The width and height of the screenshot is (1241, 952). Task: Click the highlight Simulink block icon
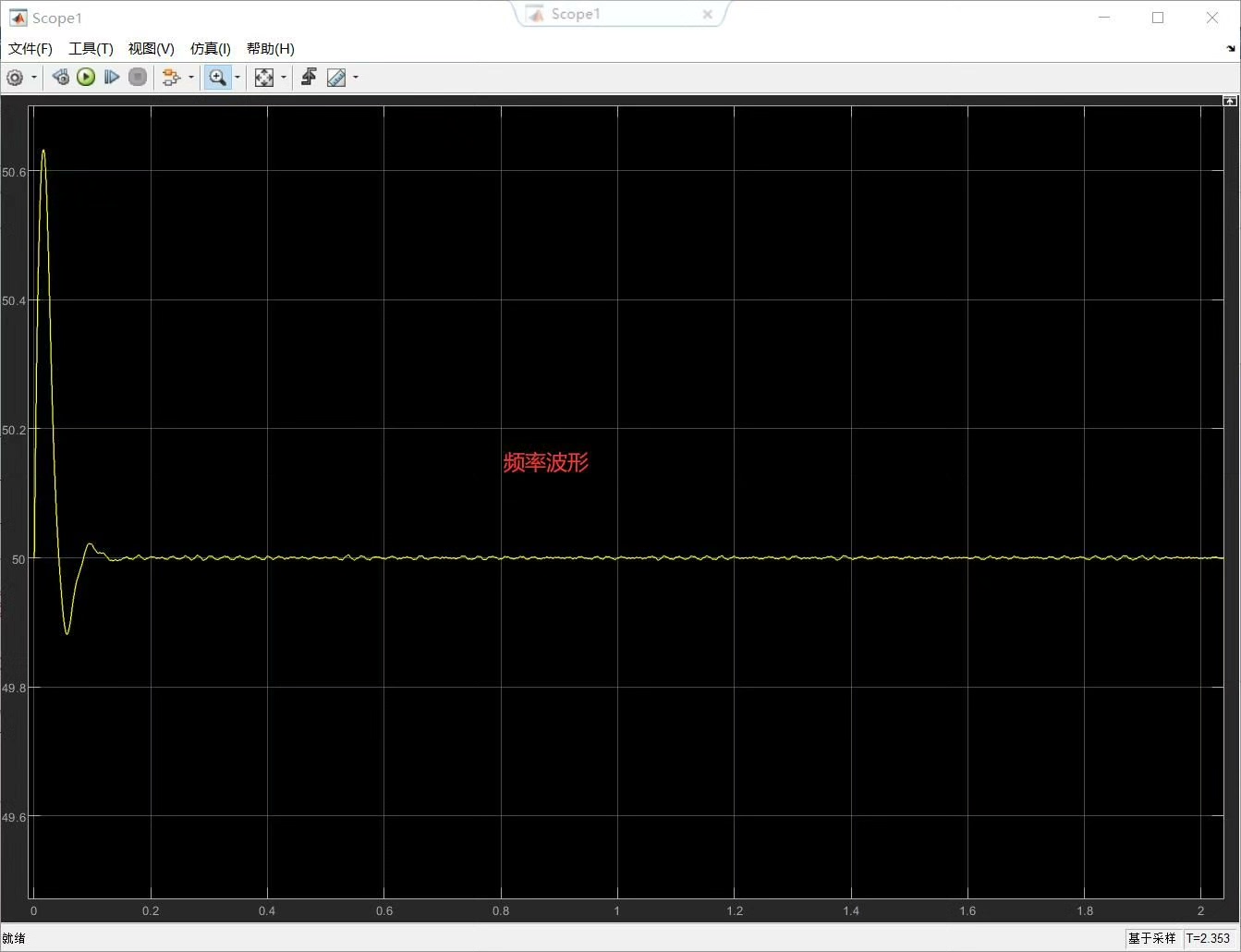[x=171, y=78]
